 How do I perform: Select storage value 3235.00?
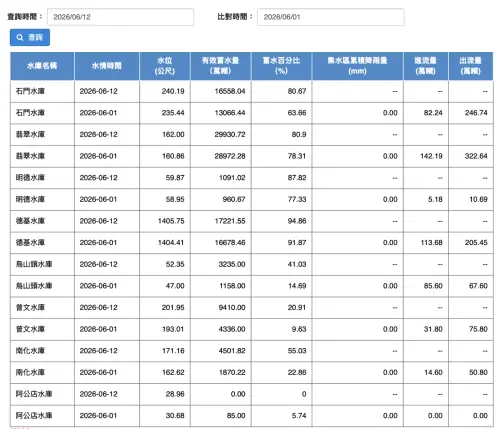point(232,264)
